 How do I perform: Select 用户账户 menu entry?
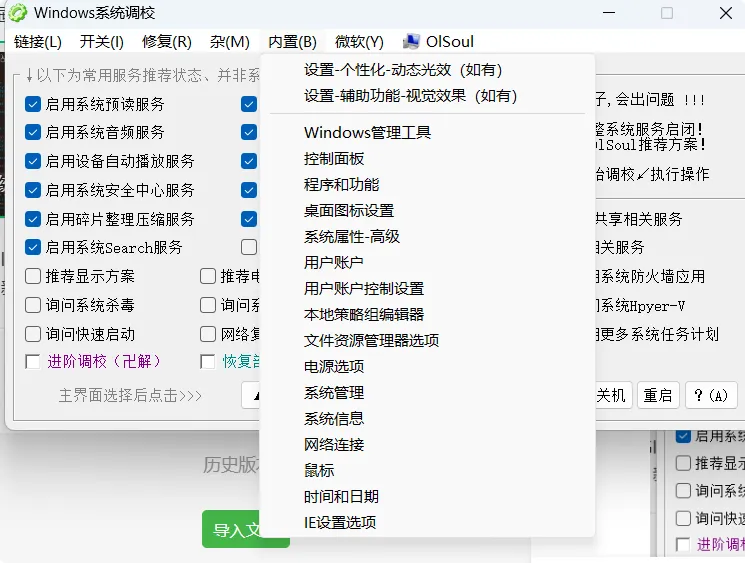click(428, 262)
